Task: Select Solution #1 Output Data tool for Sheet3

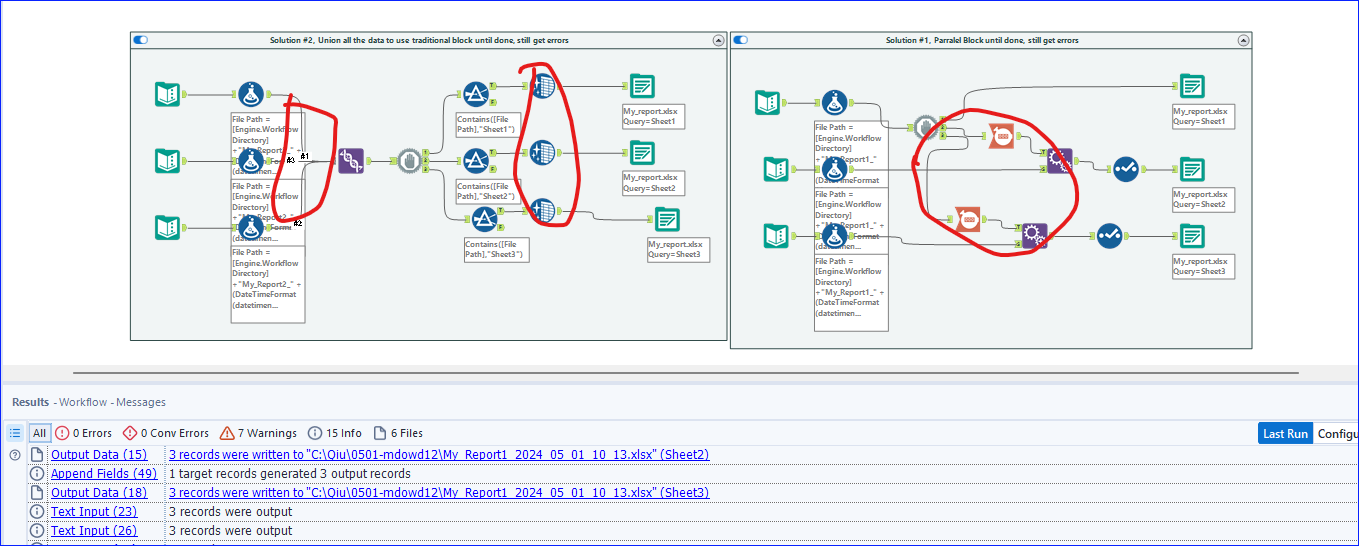Action: point(1191,235)
